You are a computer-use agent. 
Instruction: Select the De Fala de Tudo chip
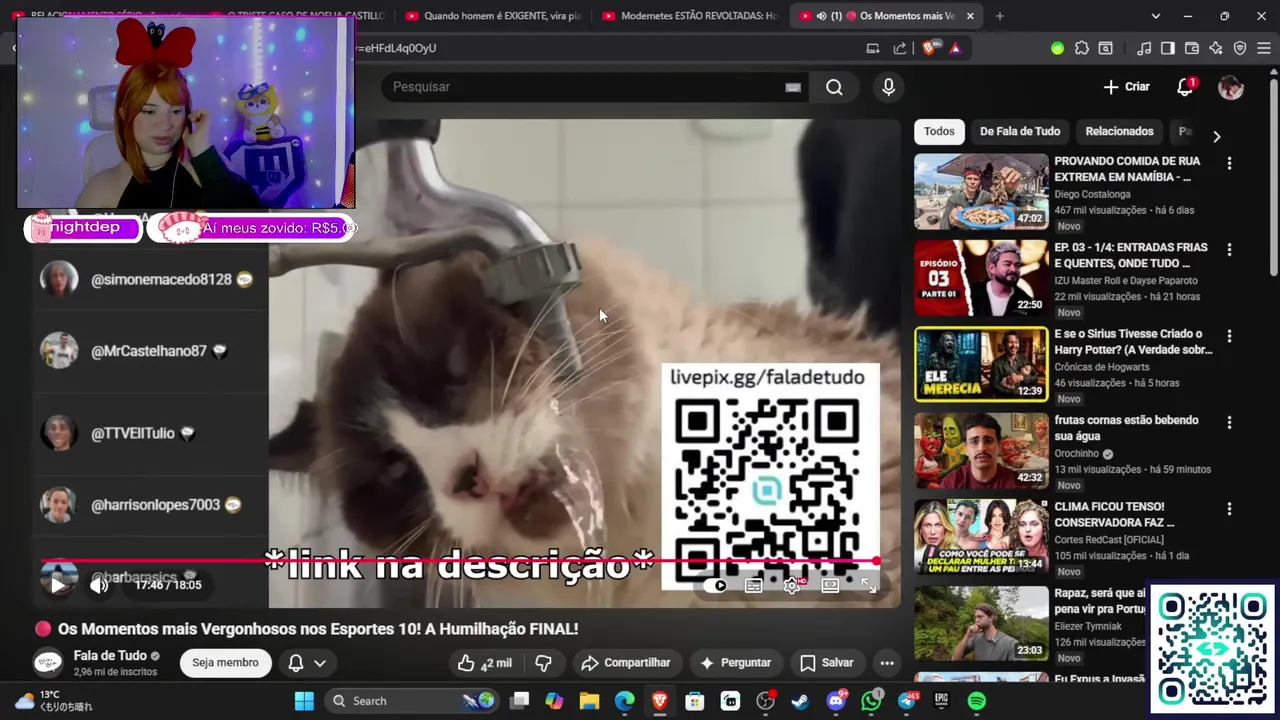pyautogui.click(x=1020, y=131)
